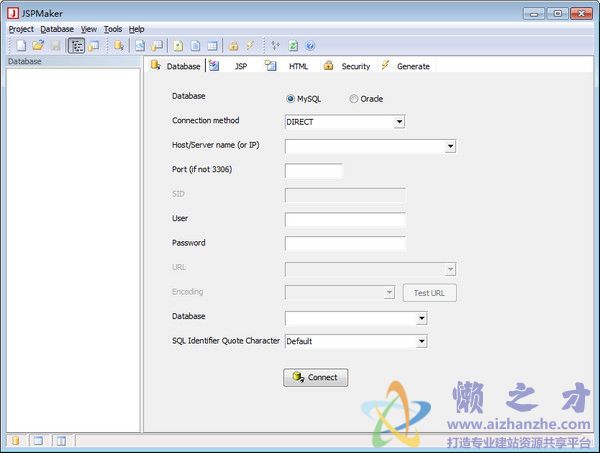Click the JSP settings toolbar icon

(140, 46)
